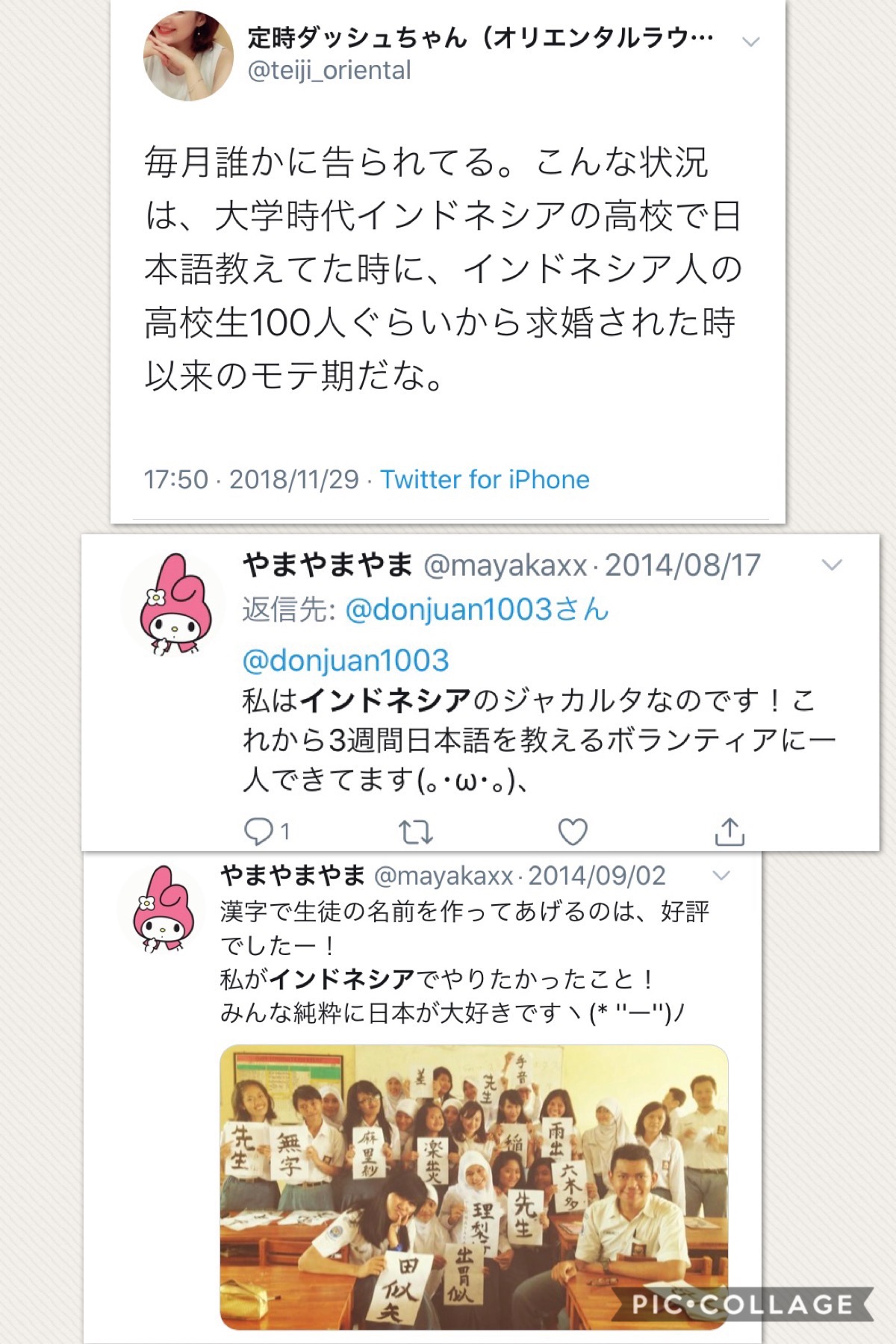The height and width of the screenshot is (1344, 896).
Task: Open the reply icon with count 1
Action: click(267, 831)
